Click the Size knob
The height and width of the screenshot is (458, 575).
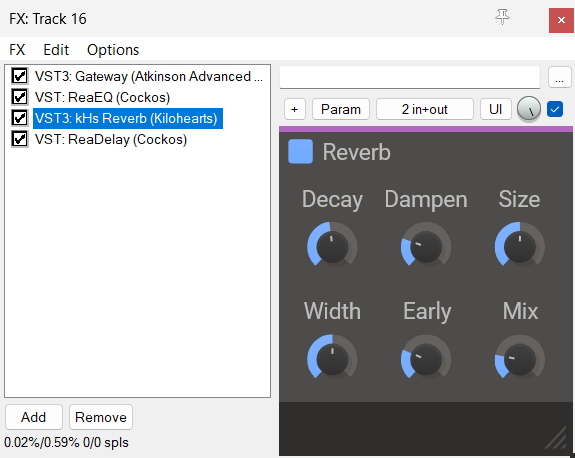click(x=520, y=246)
